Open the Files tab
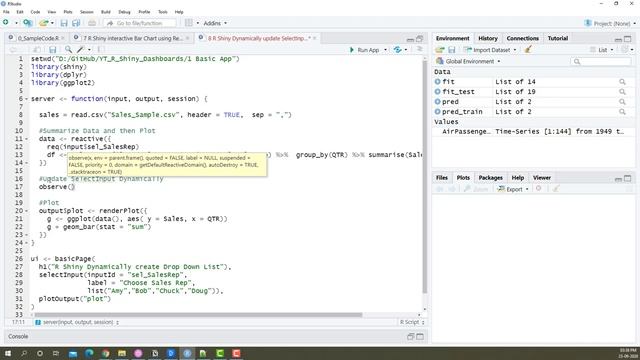The width and height of the screenshot is (640, 360). 442,178
